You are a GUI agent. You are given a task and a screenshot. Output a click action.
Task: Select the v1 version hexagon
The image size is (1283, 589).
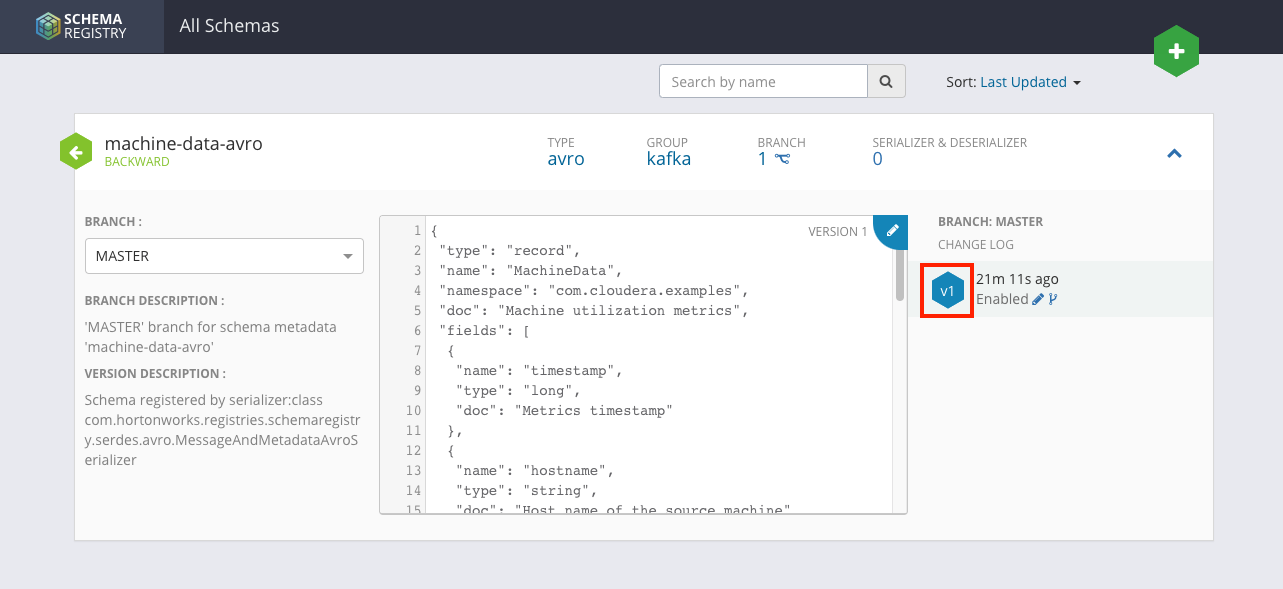947,291
